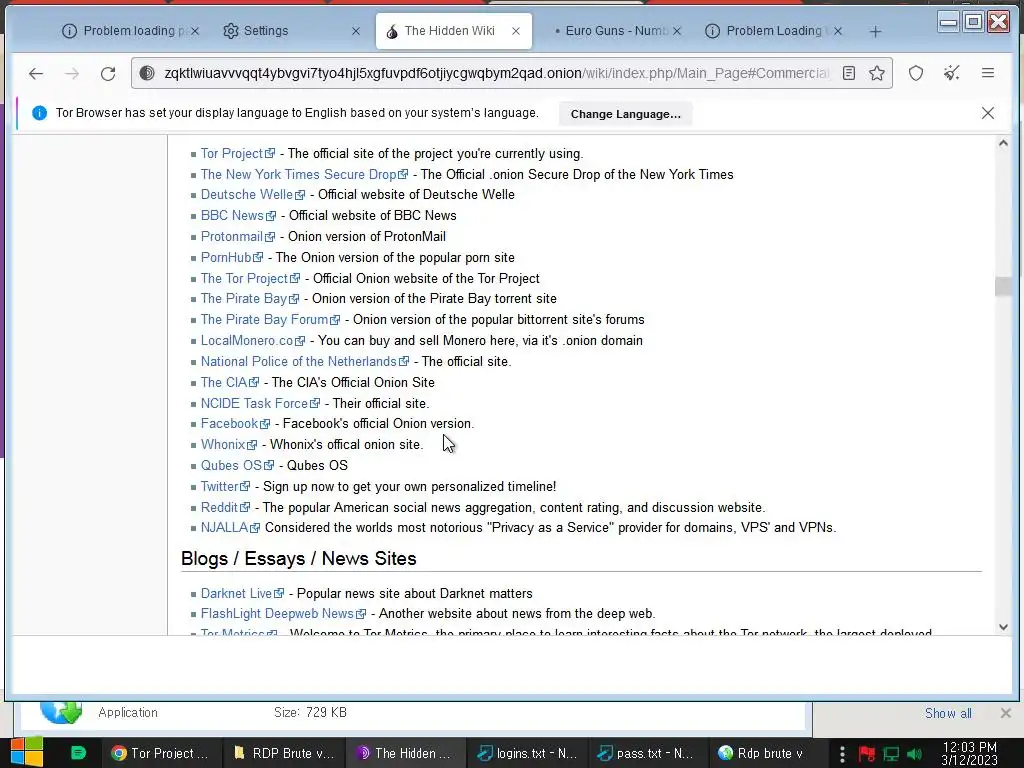
Task: Open The Pirate Bay link
Action: point(249,298)
